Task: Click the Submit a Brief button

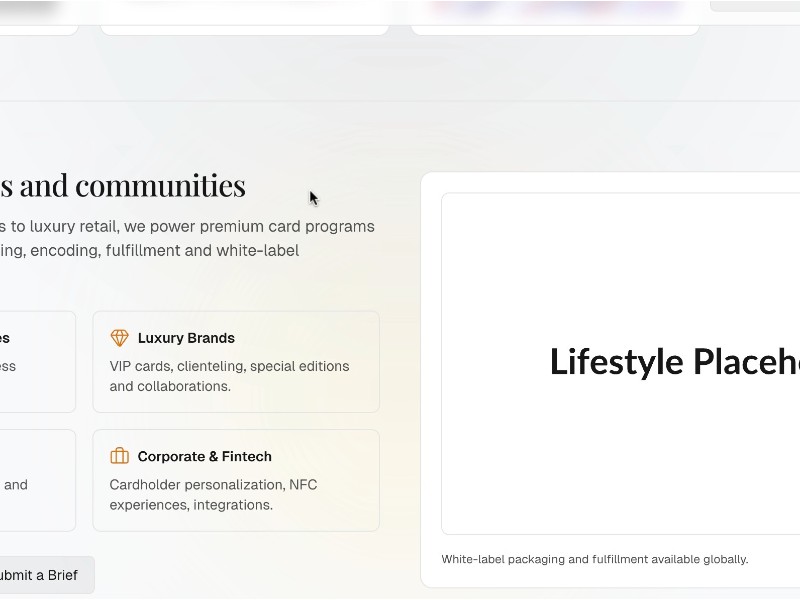Action: pos(47,575)
